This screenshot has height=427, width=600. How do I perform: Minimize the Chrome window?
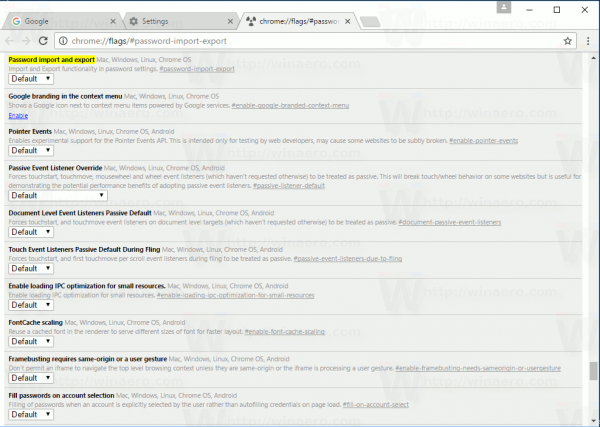pos(530,10)
